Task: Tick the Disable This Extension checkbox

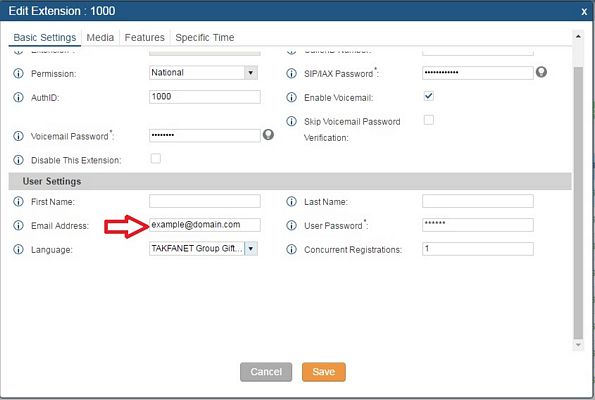Action: [156, 158]
